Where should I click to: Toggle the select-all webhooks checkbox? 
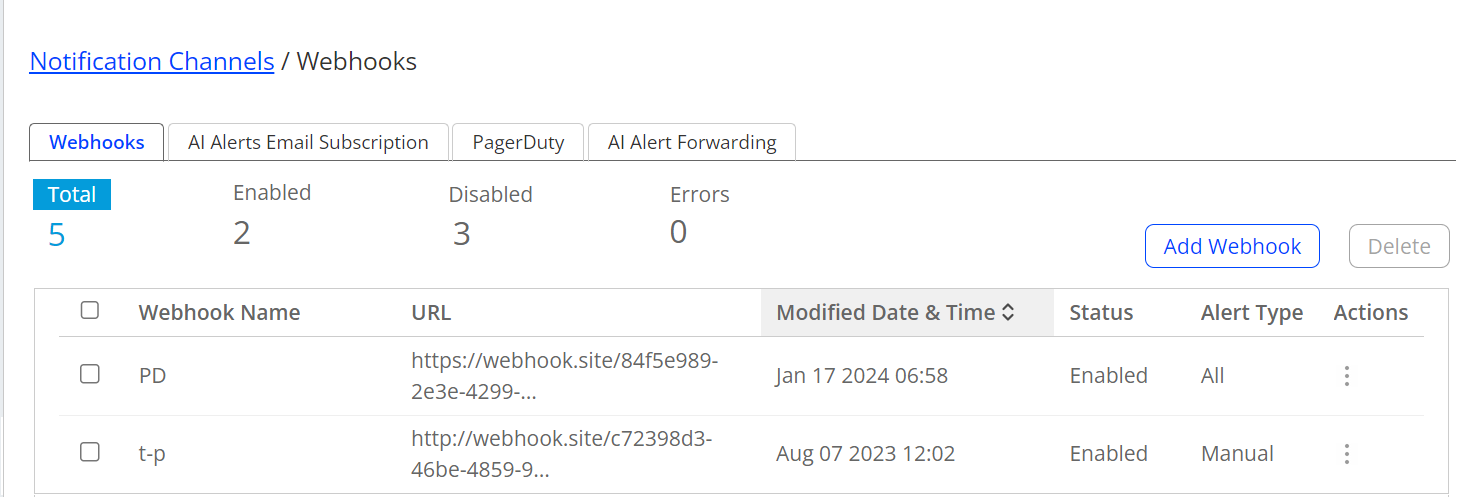90,311
